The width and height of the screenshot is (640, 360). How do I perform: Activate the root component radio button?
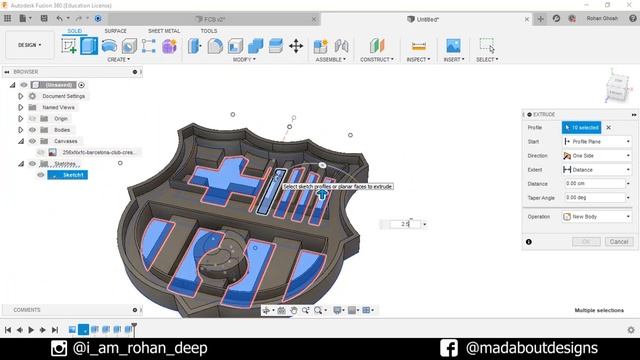81,85
